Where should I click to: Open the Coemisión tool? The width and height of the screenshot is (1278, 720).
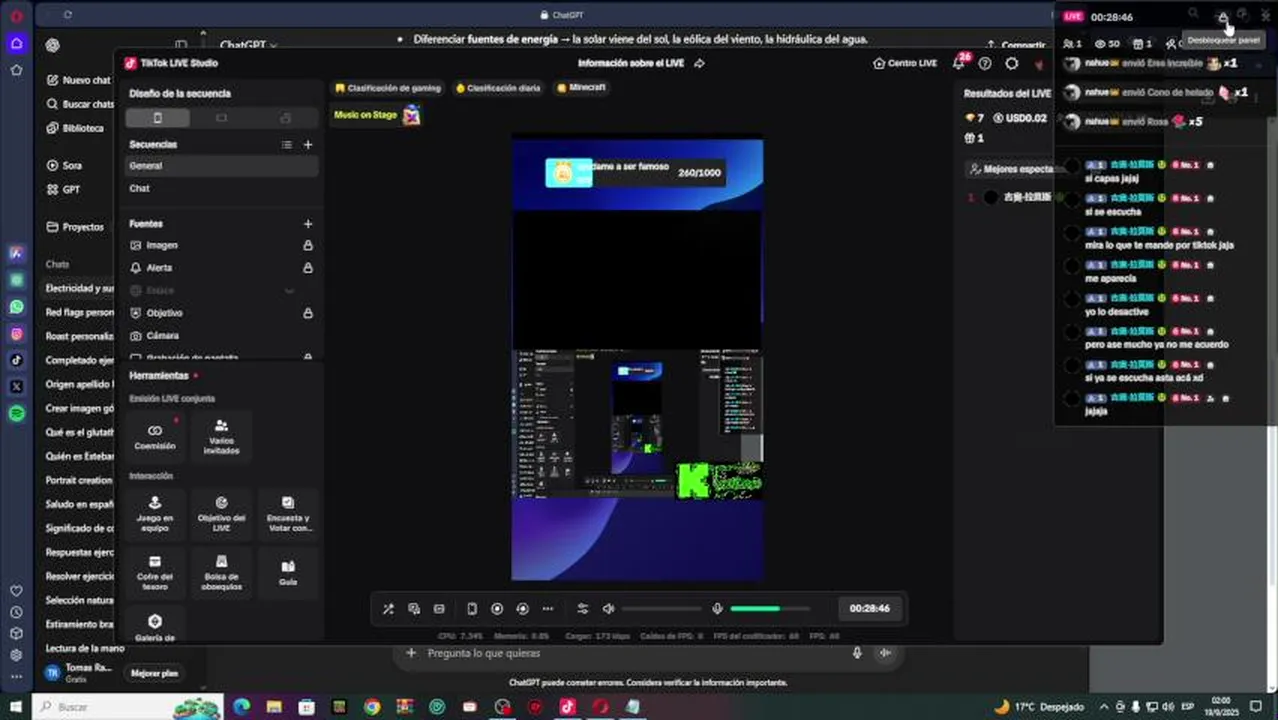click(x=155, y=436)
